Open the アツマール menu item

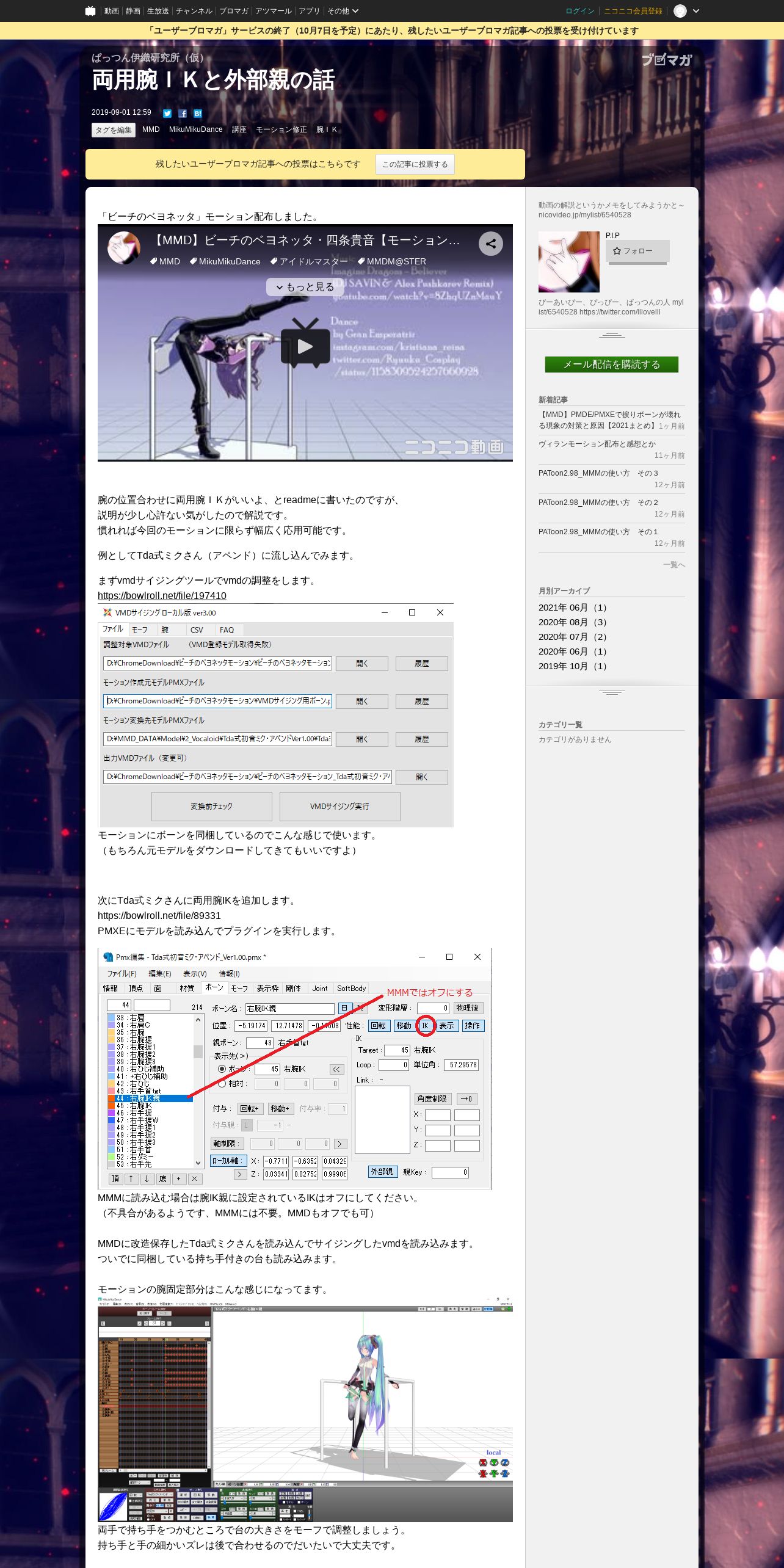tap(274, 11)
